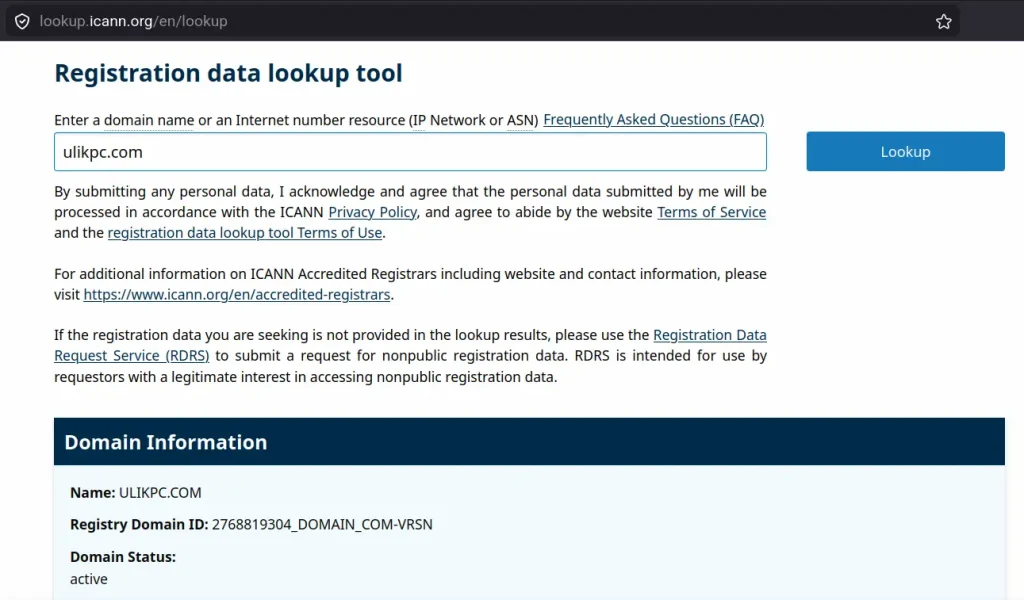The image size is (1024, 600).
Task: Follow the website Terms of Service link
Action: click(711, 212)
